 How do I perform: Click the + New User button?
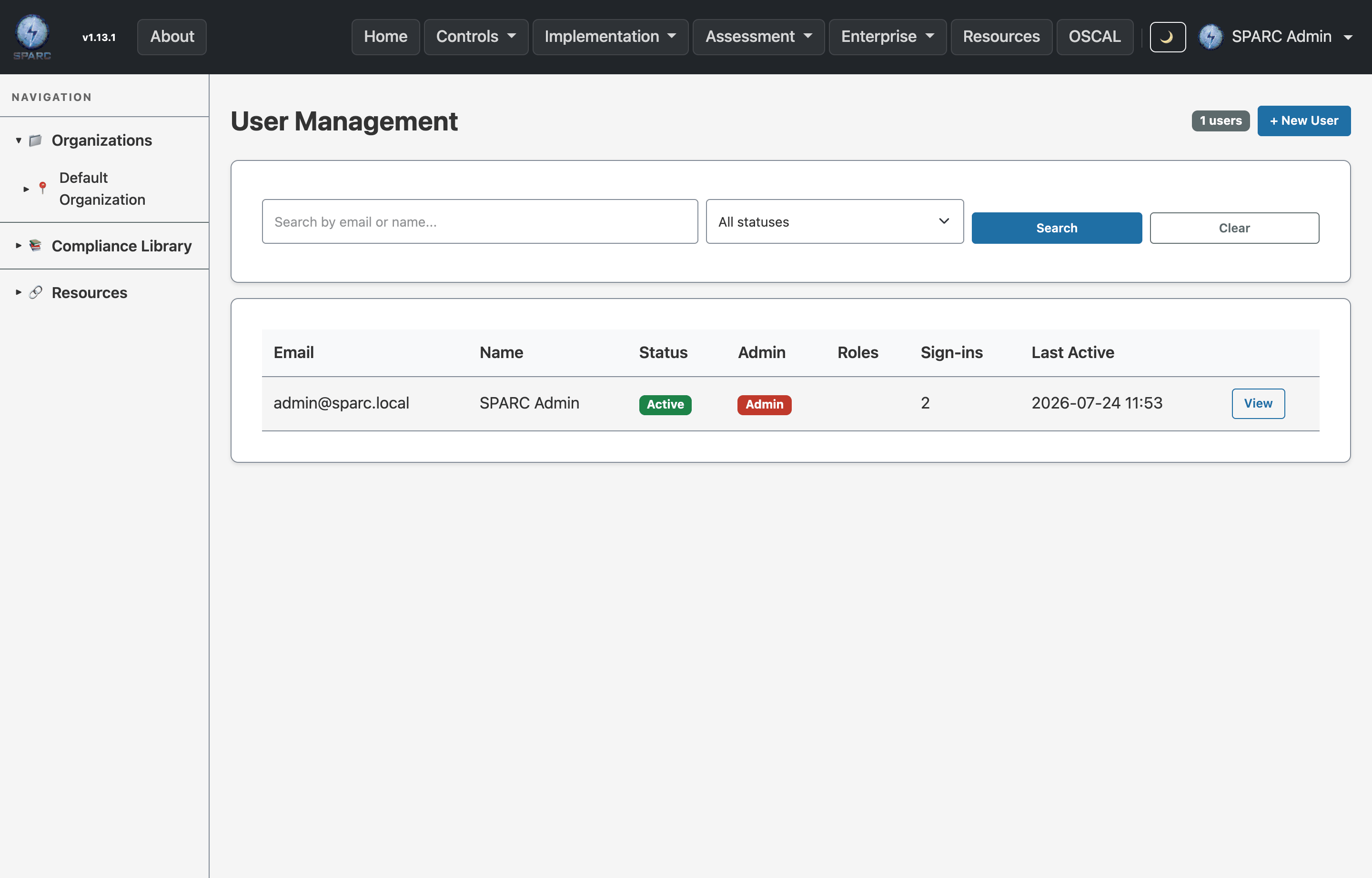[x=1303, y=121]
